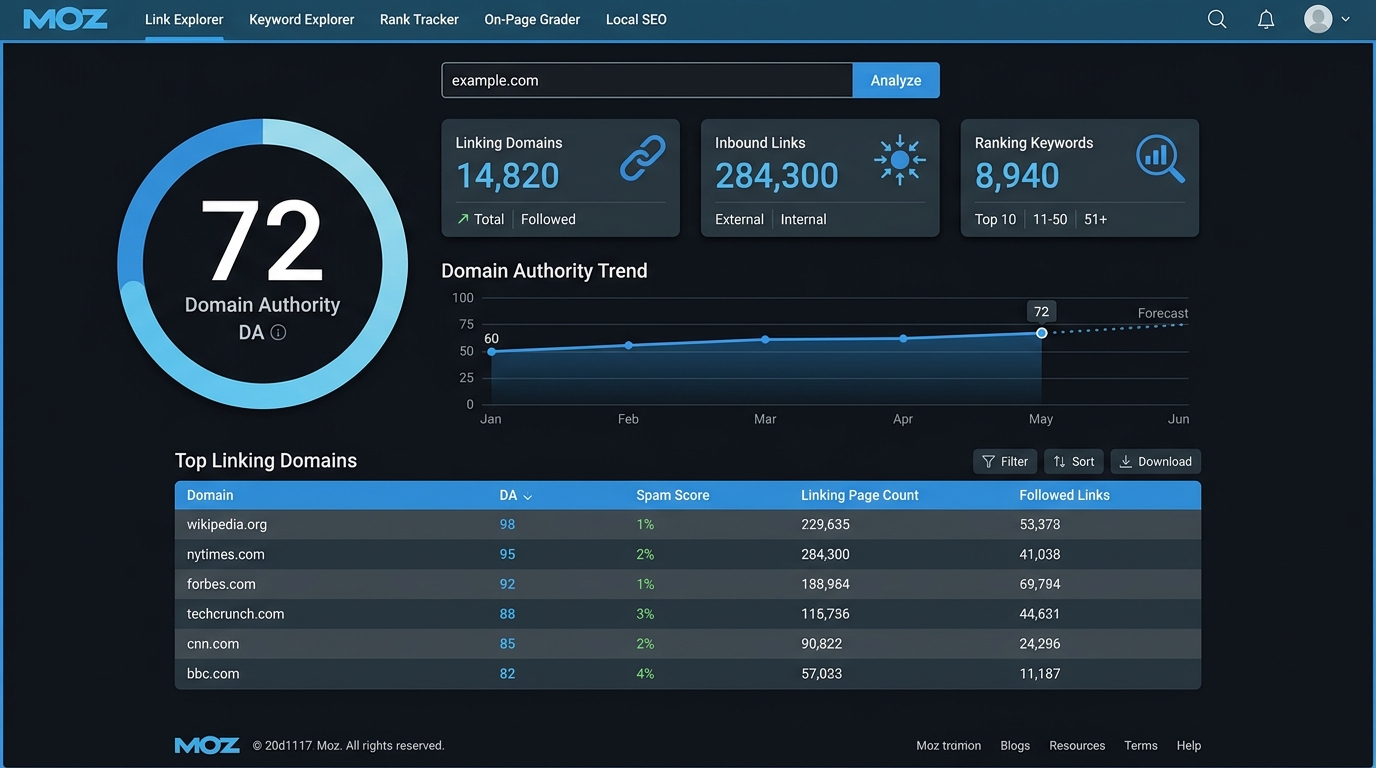Click the May data point on trend
This screenshot has height=768, width=1376.
[1041, 333]
